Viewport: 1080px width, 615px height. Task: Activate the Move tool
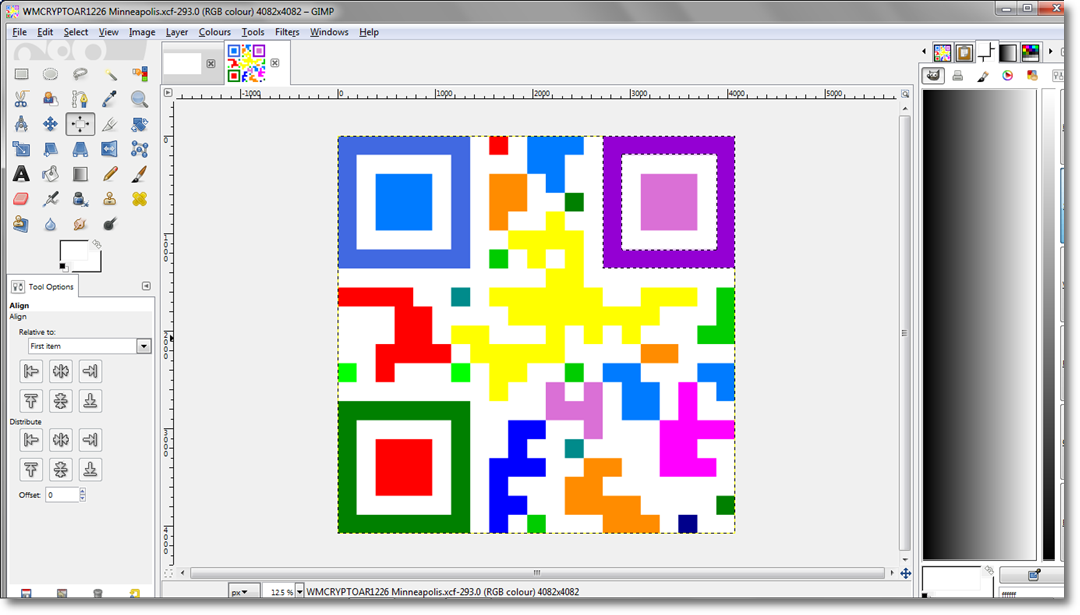click(x=50, y=124)
